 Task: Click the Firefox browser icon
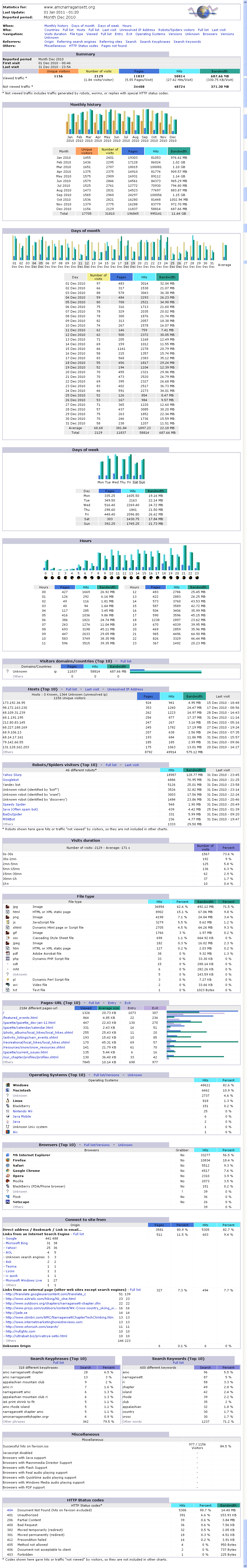click(x=8, y=1160)
